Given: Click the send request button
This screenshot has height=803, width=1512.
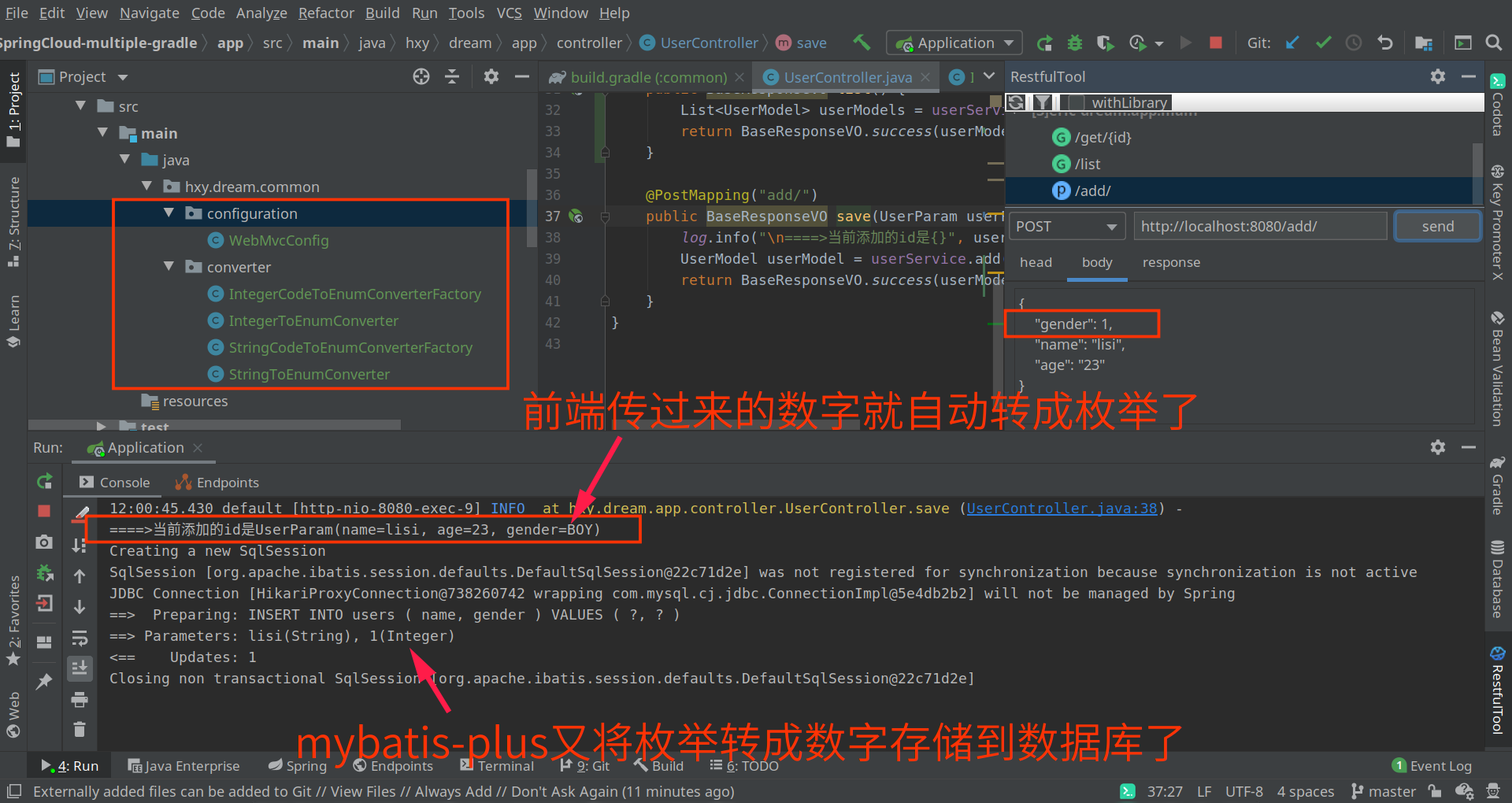Looking at the screenshot, I should tap(1437, 227).
